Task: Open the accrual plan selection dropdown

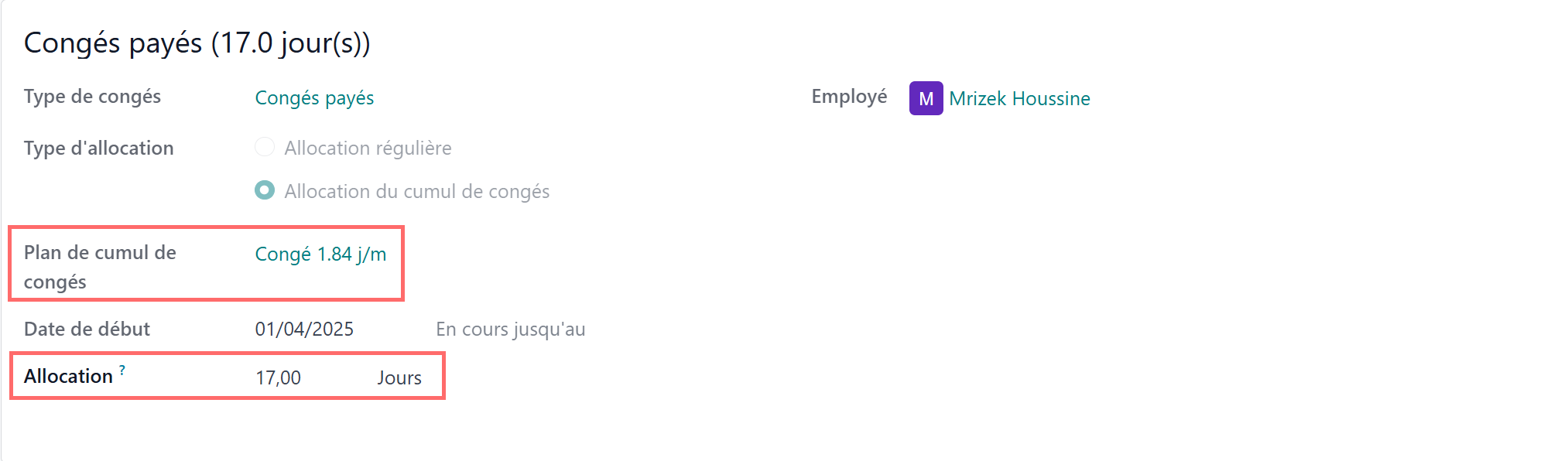Action: click(320, 254)
